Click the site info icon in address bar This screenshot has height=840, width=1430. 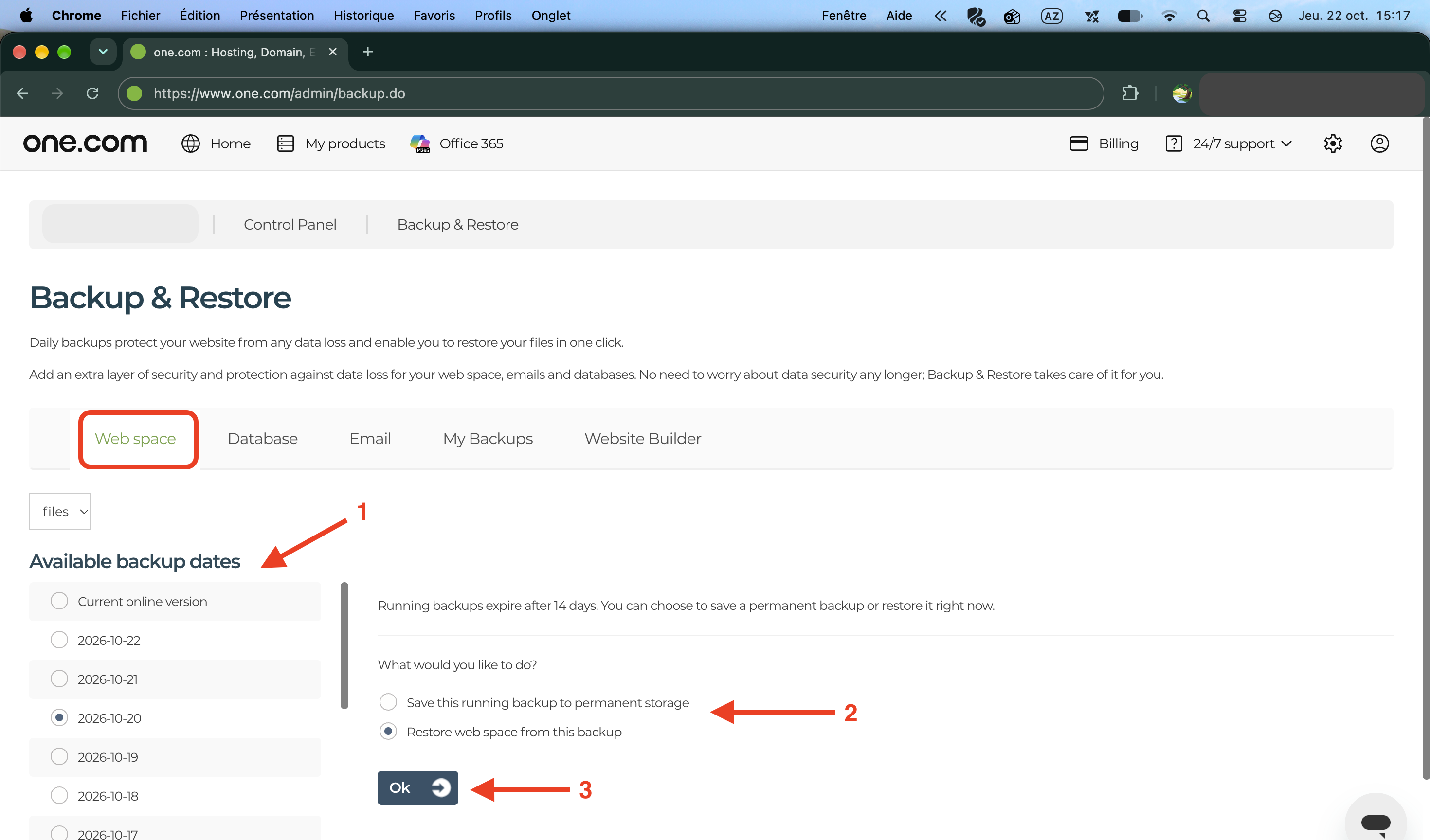tap(134, 93)
